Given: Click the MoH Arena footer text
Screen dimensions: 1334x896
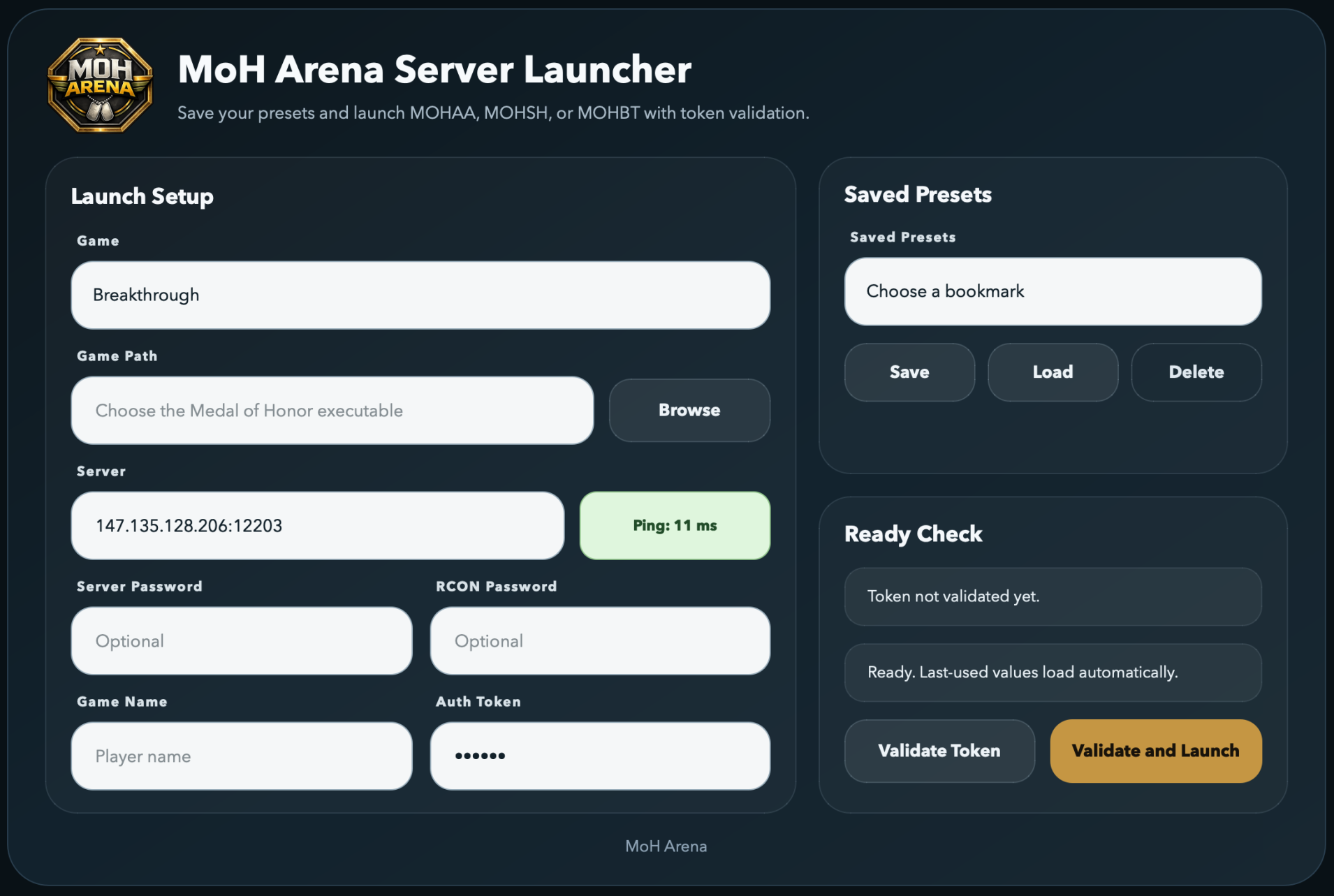Looking at the screenshot, I should coord(666,846).
